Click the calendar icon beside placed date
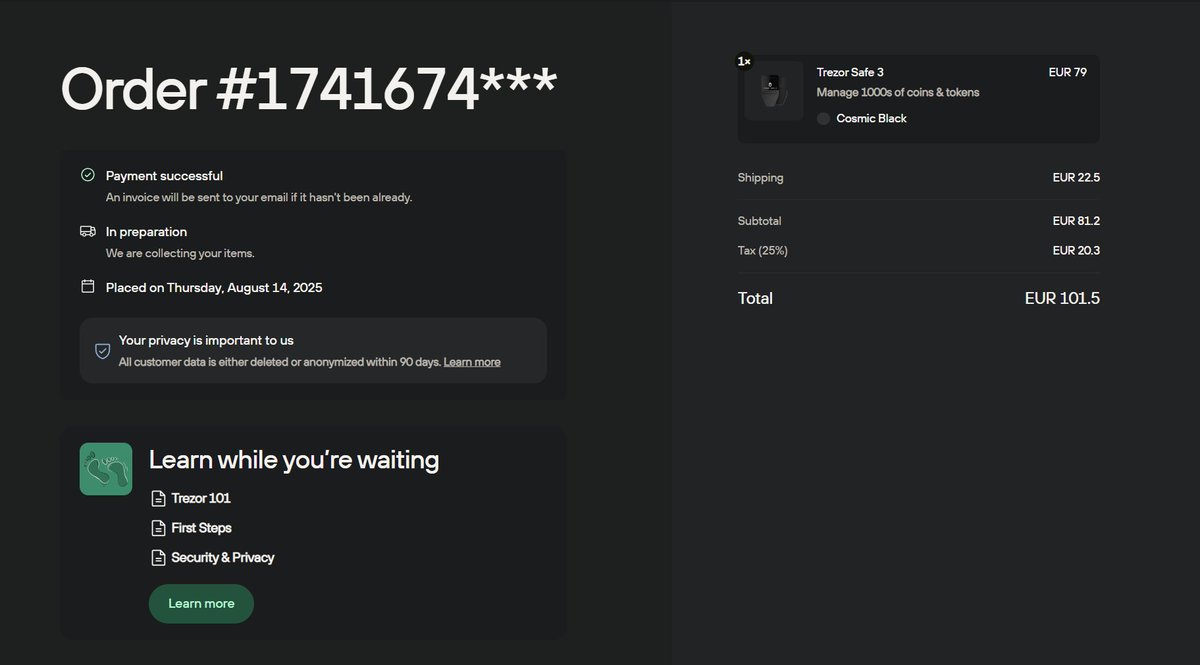Screen dimensions: 1200x665 click(88, 287)
